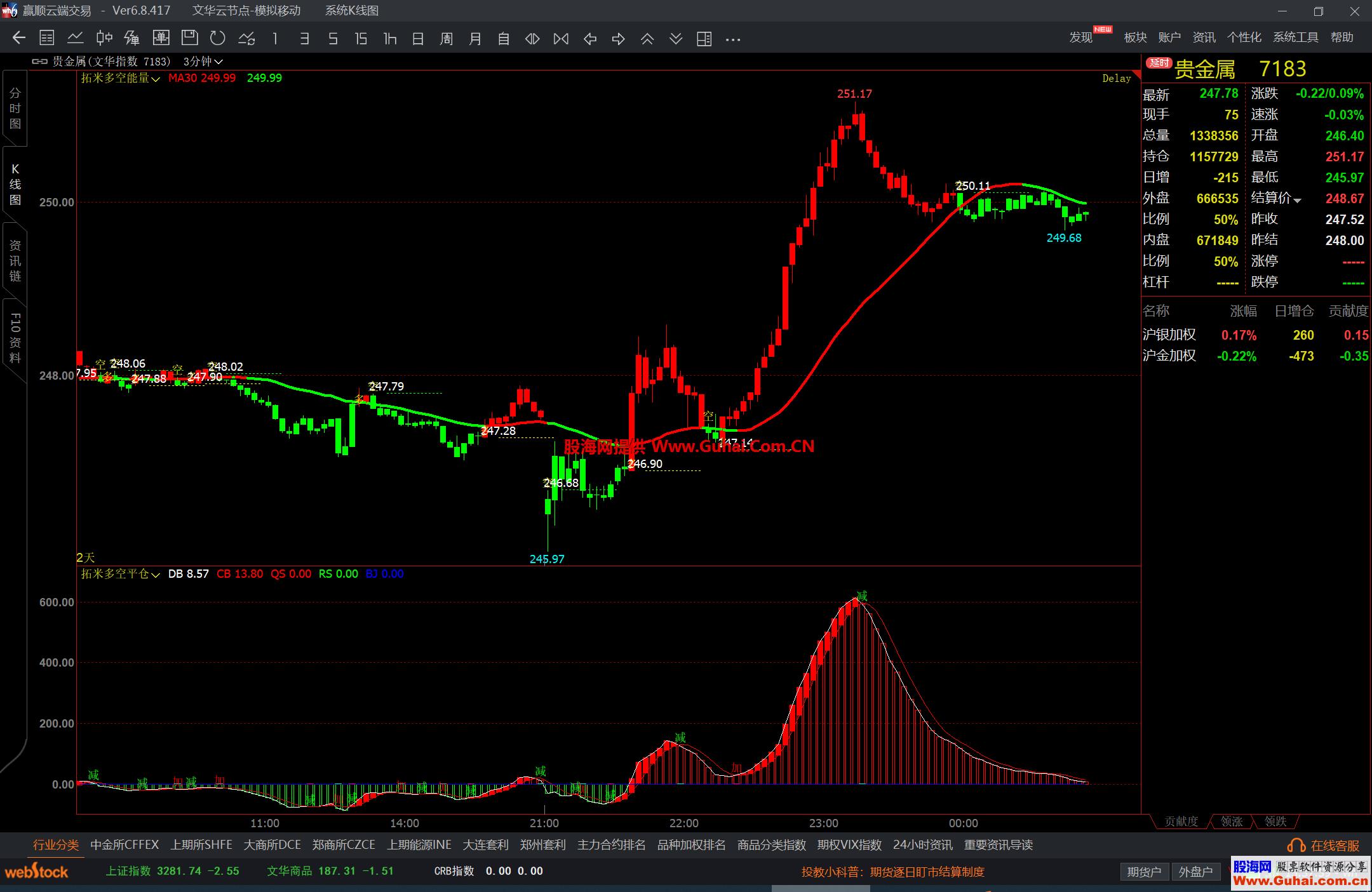Select the 15 minute period button
Viewport: 1372px width, 892px height.
click(x=361, y=39)
